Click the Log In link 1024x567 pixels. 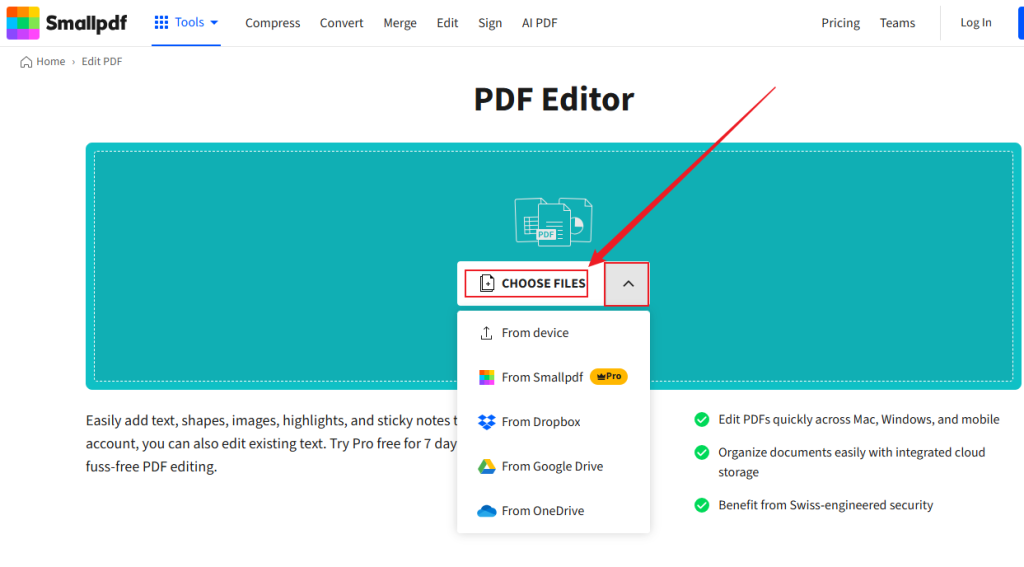[976, 23]
